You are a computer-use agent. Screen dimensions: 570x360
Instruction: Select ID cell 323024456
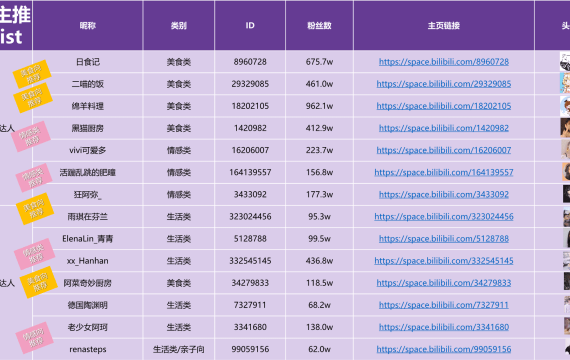coord(250,217)
